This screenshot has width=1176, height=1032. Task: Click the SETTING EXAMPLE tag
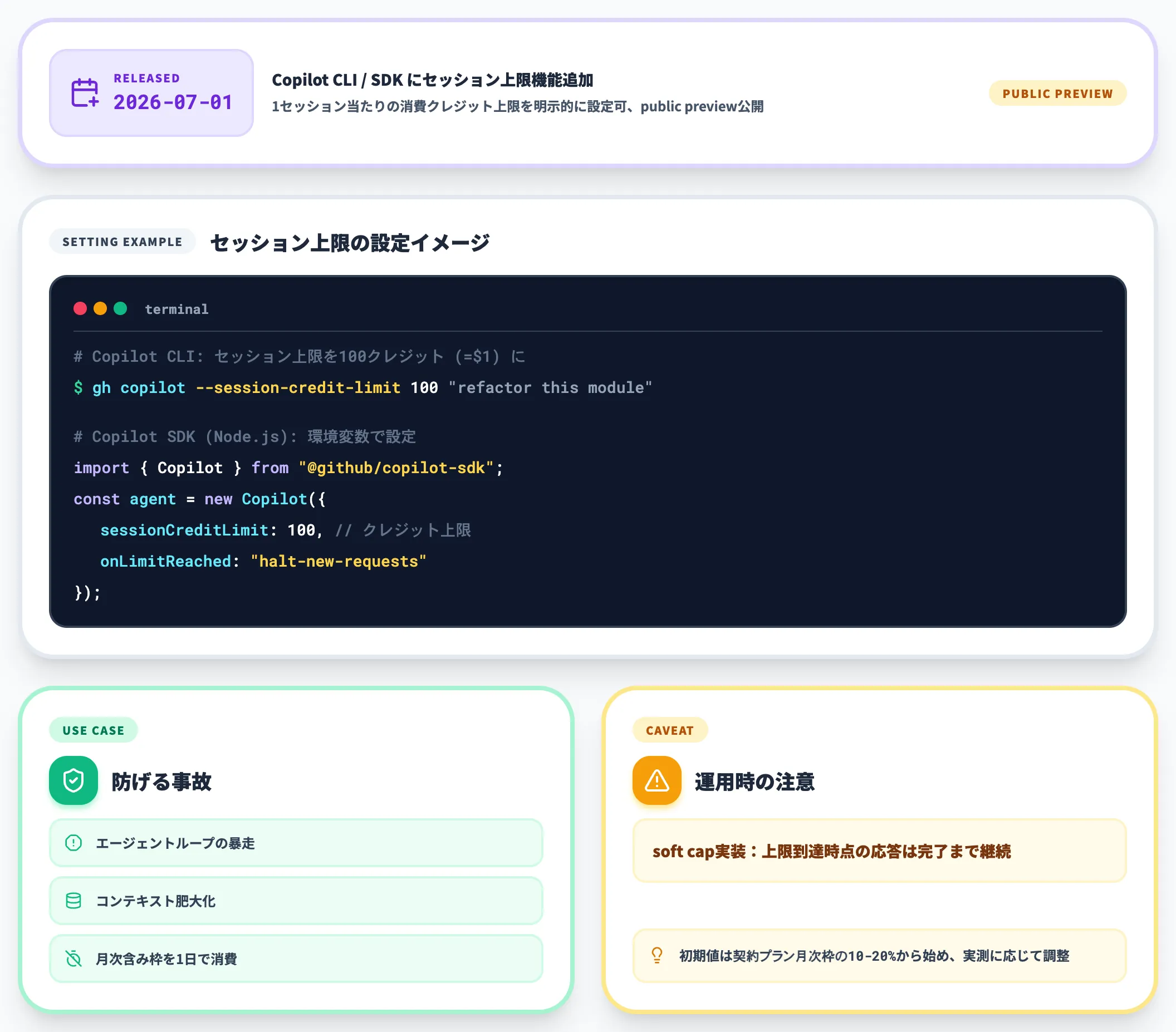[122, 242]
